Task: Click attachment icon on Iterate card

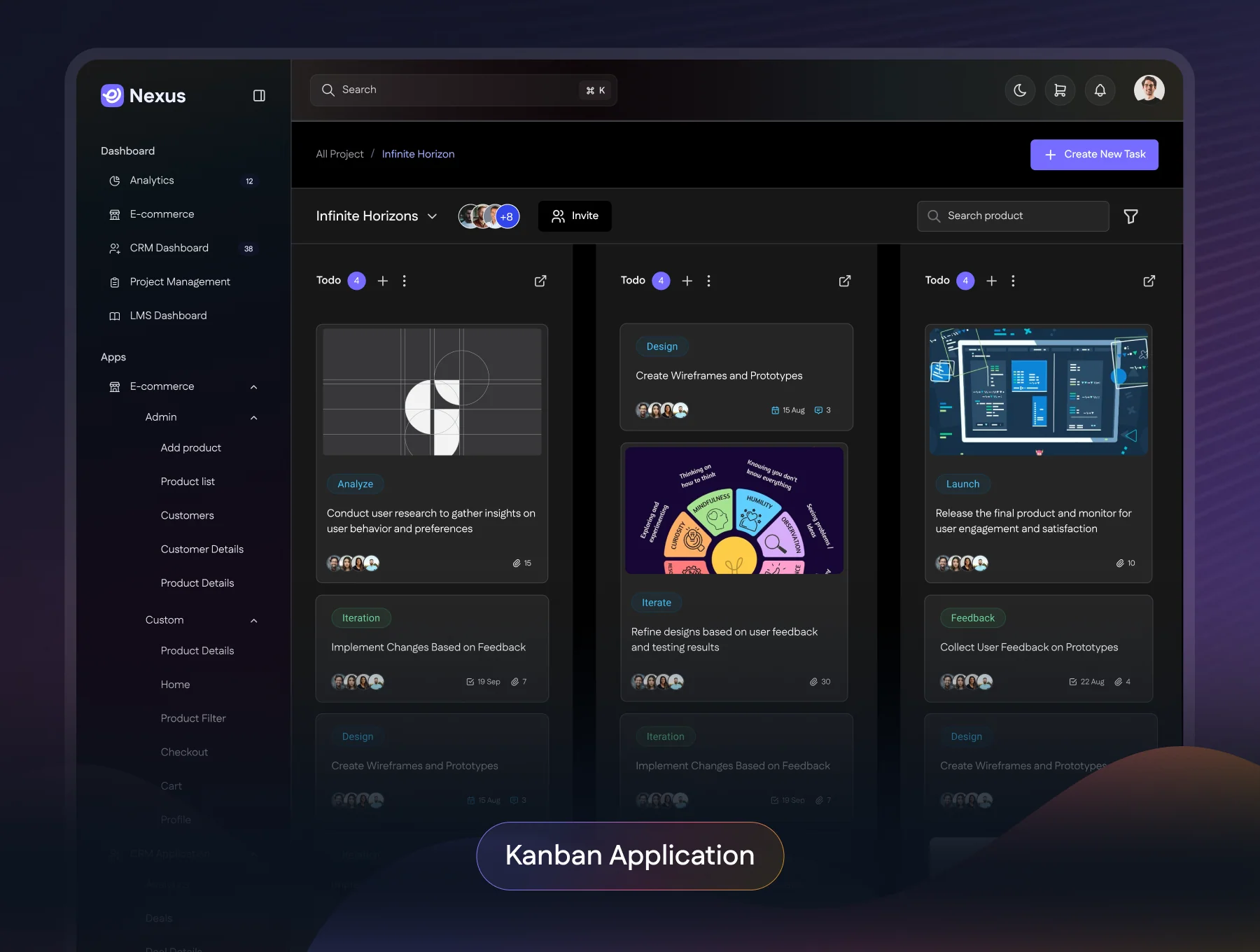Action: coord(813,682)
